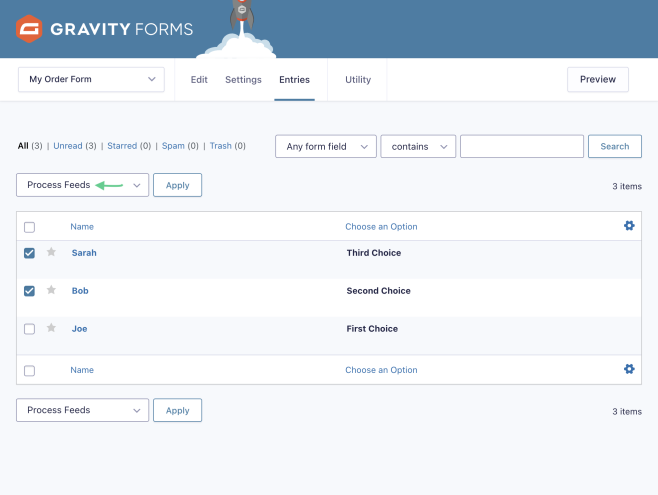Uncheck the Sarah entry checkbox
The image size is (658, 495).
tap(29, 253)
